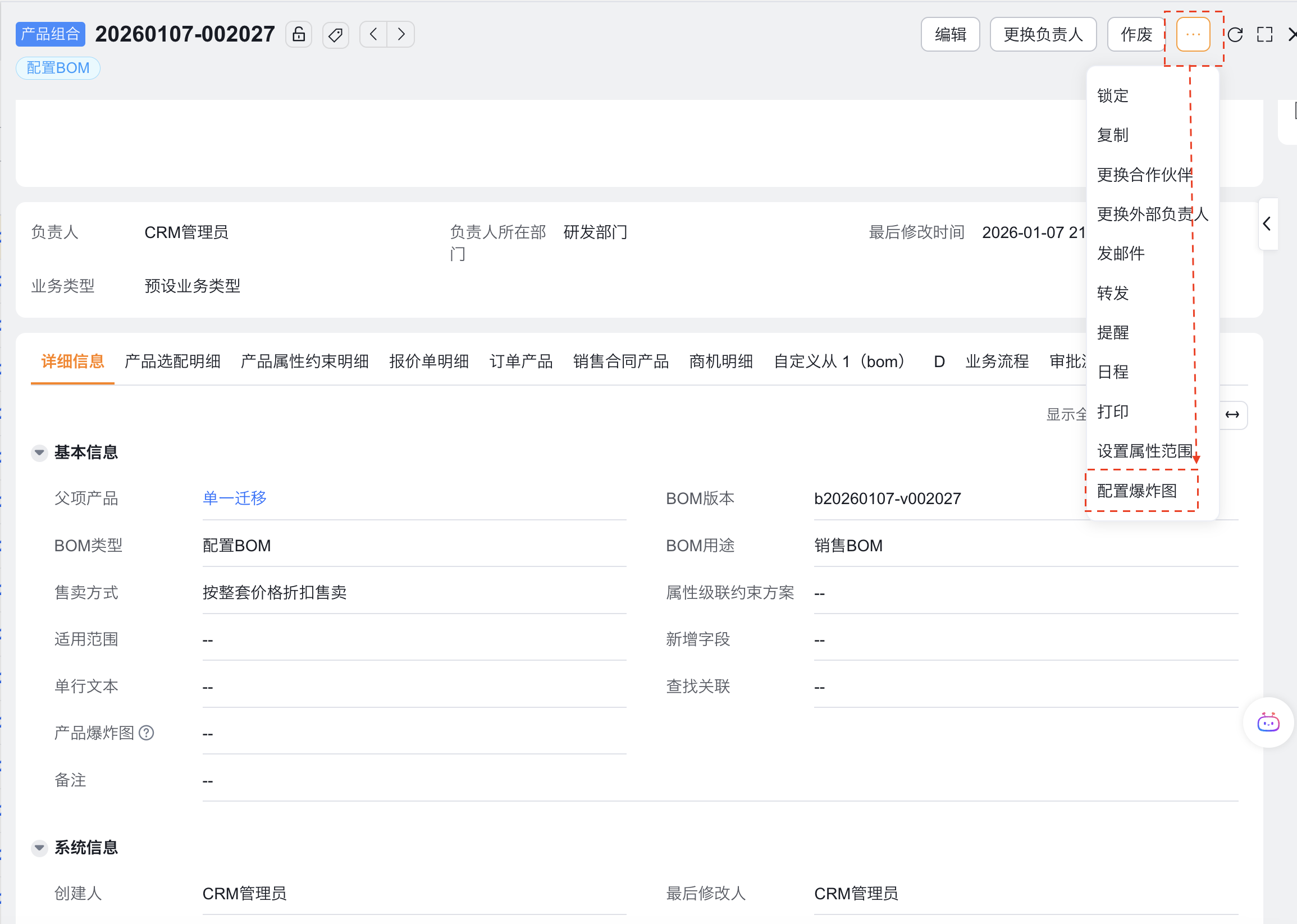The width and height of the screenshot is (1297, 924).
Task: Click the width toggle double-arrow icon
Action: [1232, 415]
